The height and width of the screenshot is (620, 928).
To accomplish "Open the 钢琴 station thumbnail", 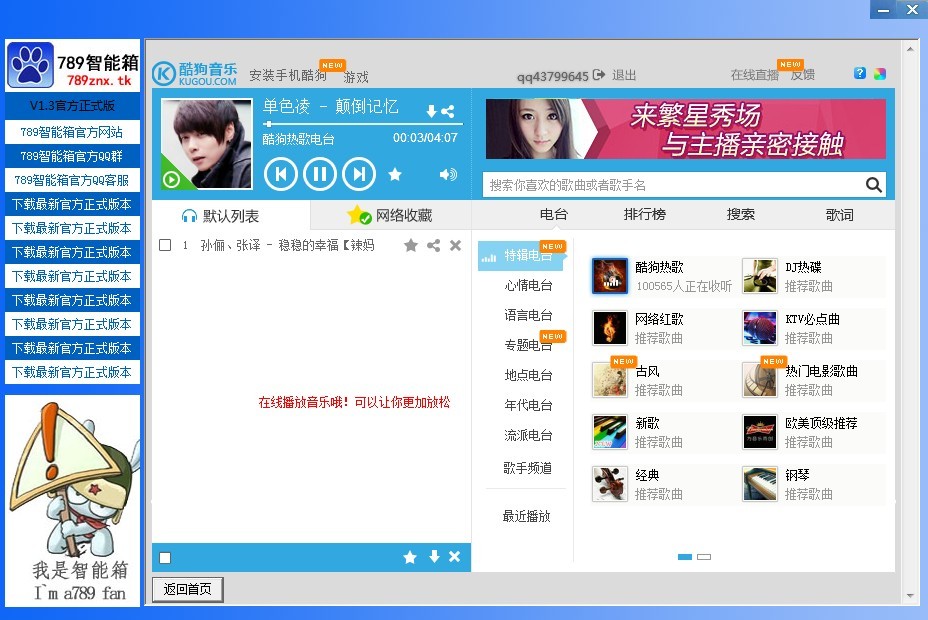I will coord(759,484).
